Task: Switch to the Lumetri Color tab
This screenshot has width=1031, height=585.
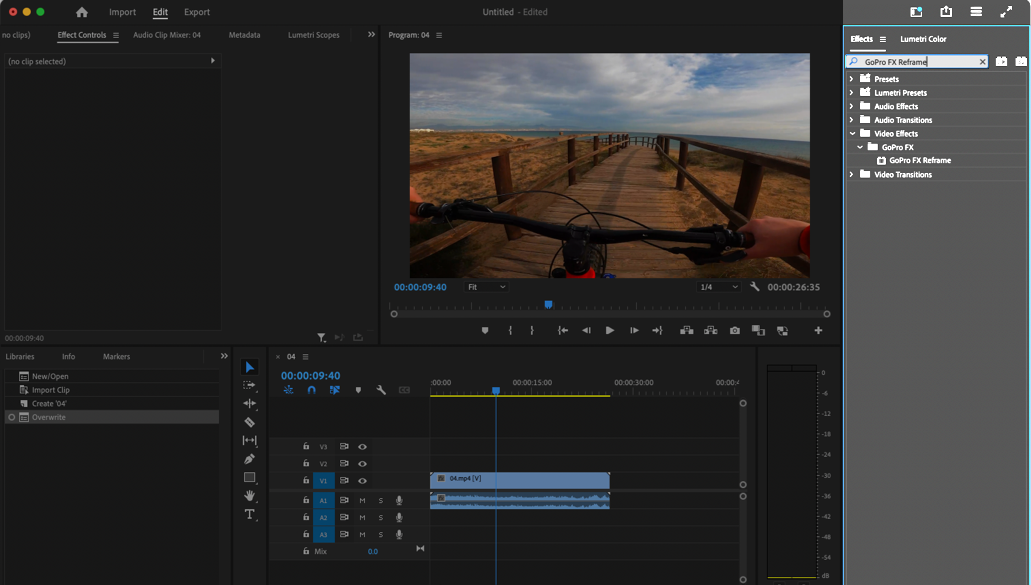Action: pyautogui.click(x=922, y=39)
